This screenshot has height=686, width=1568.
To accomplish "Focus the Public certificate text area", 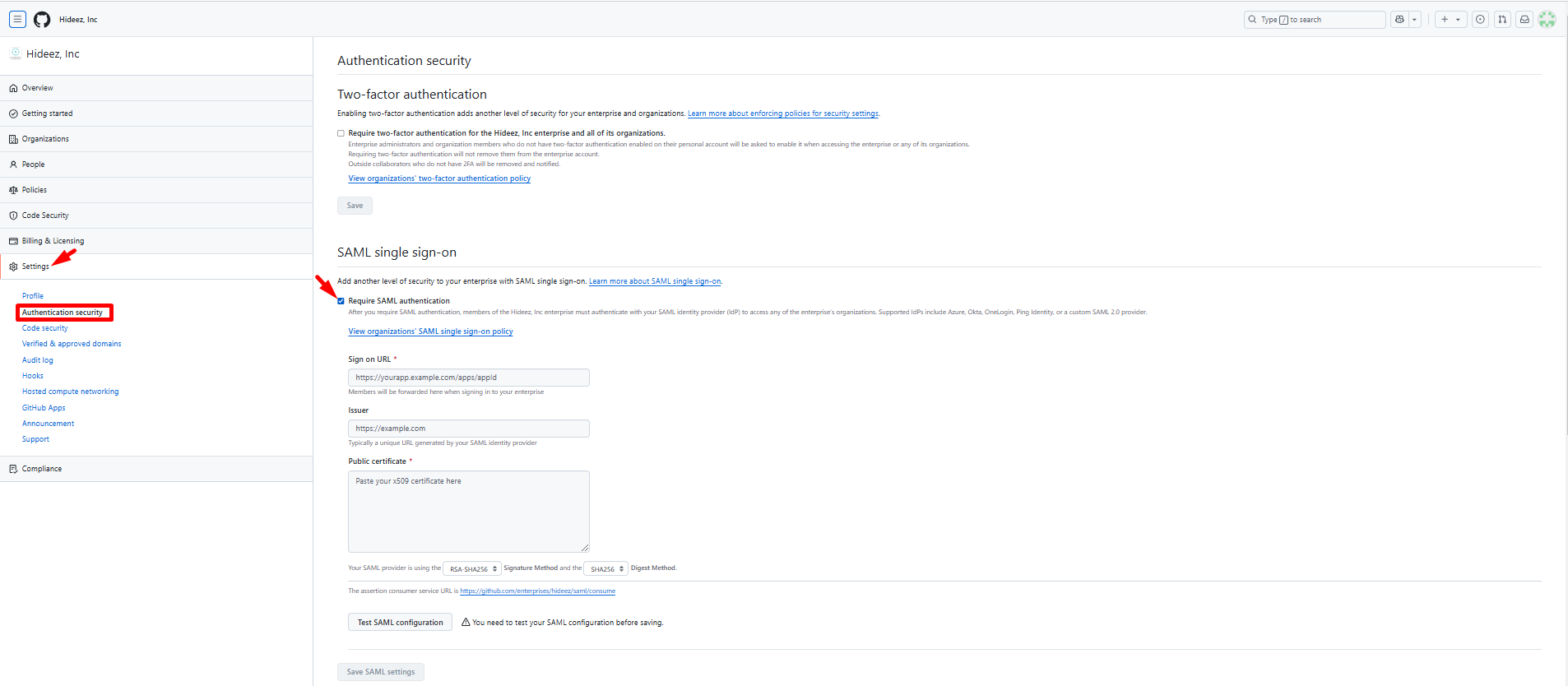I will click(468, 511).
